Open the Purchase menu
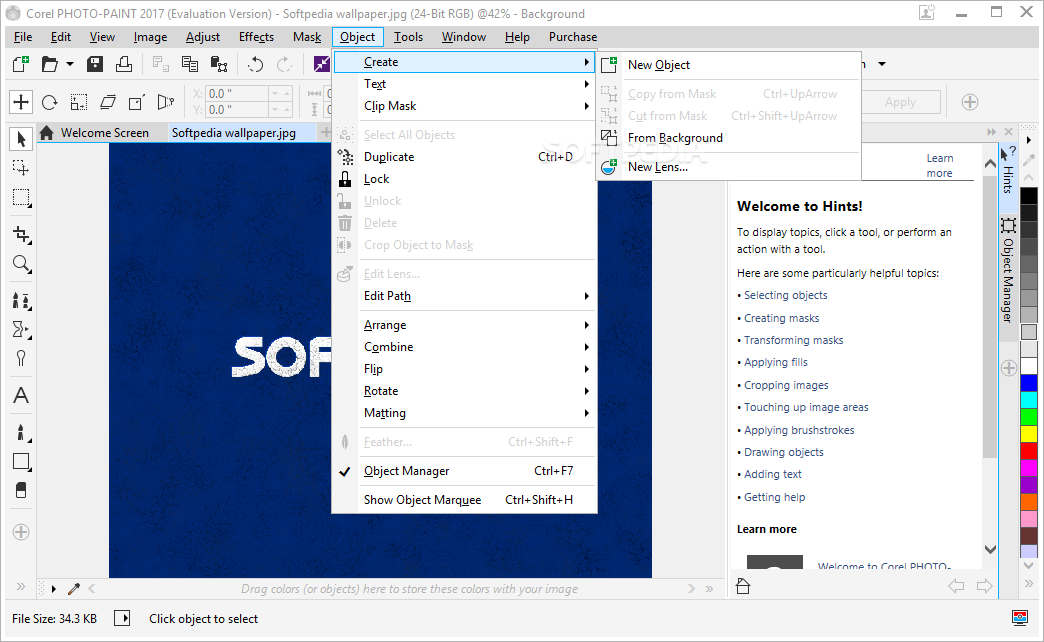 tap(573, 37)
